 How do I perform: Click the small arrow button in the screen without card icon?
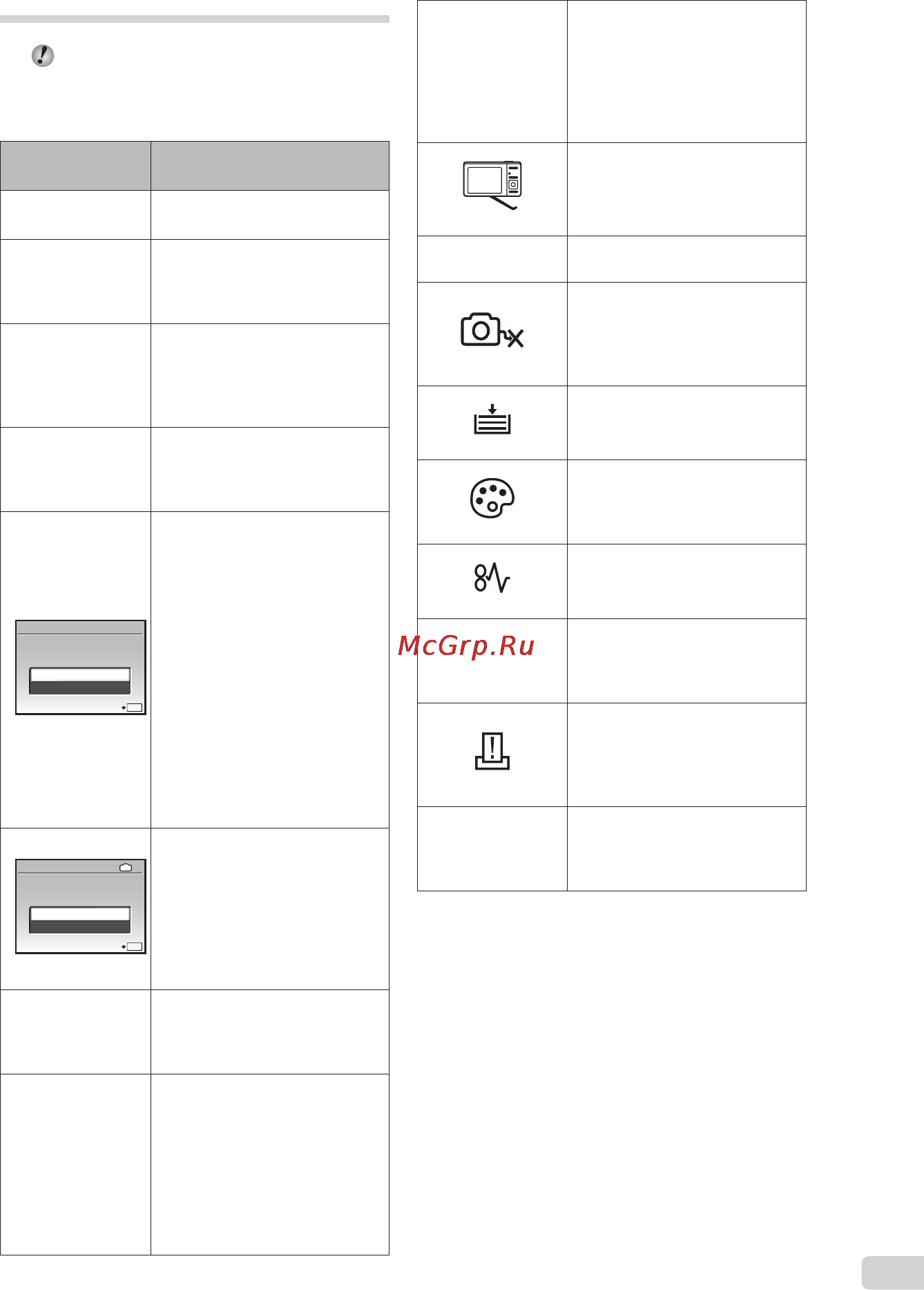point(133,708)
